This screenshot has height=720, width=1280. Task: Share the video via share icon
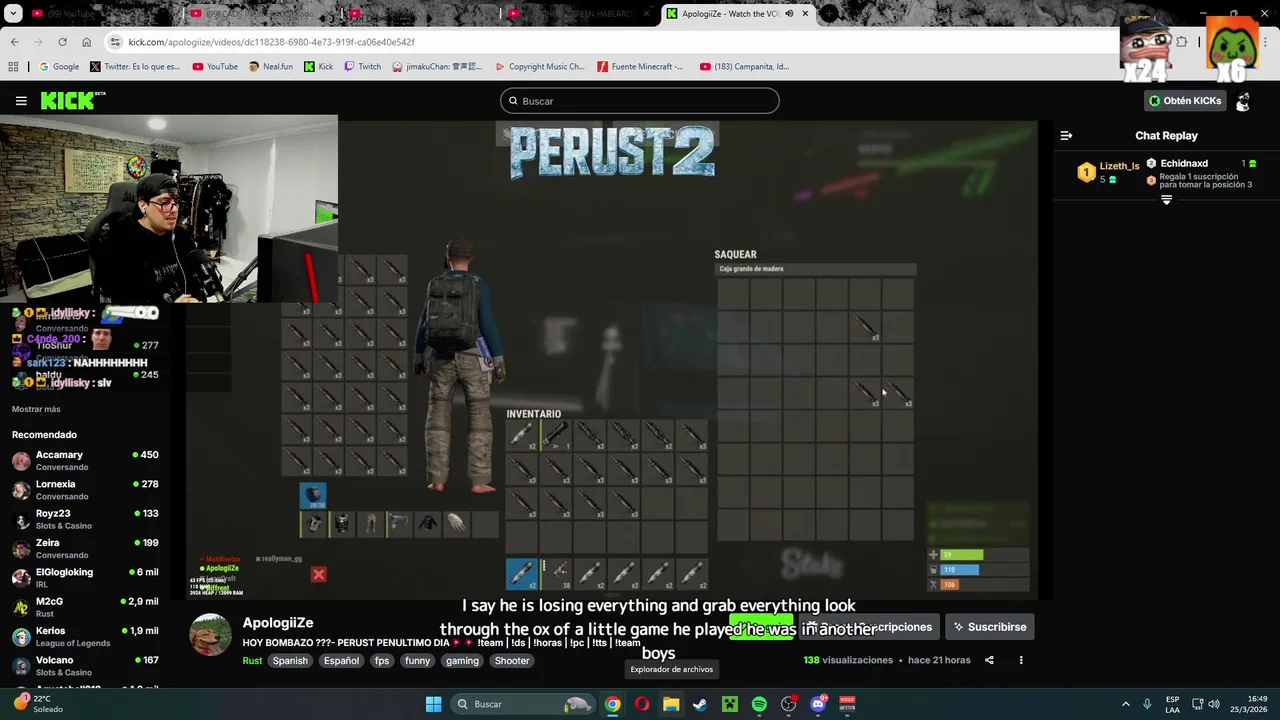(x=989, y=660)
